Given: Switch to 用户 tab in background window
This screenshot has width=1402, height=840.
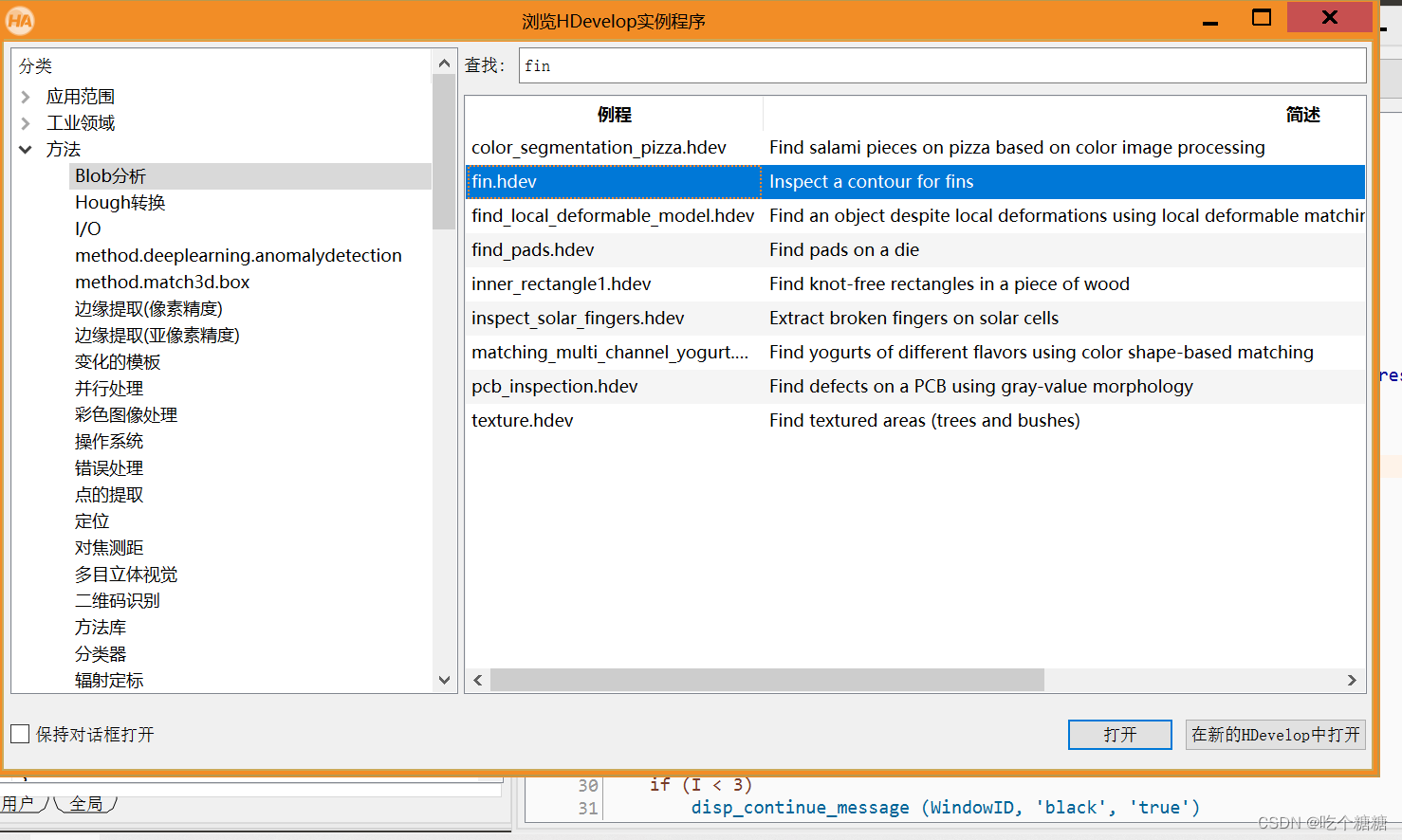Looking at the screenshot, I should coord(17,804).
